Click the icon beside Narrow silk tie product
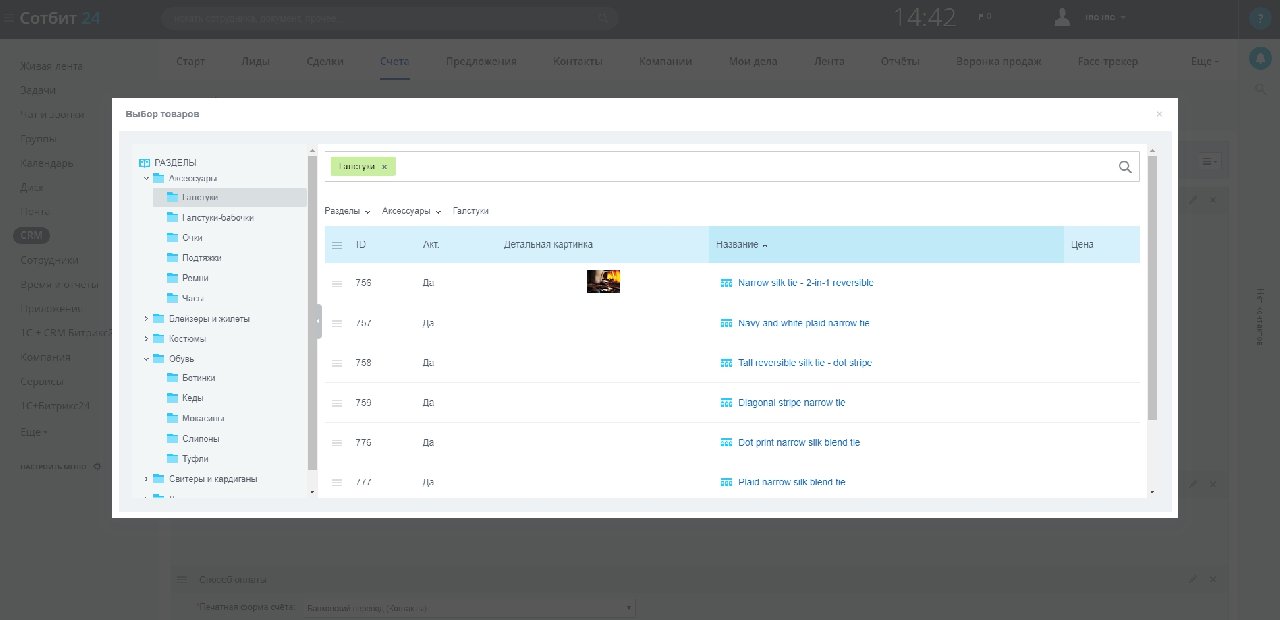1280x620 pixels. point(726,283)
